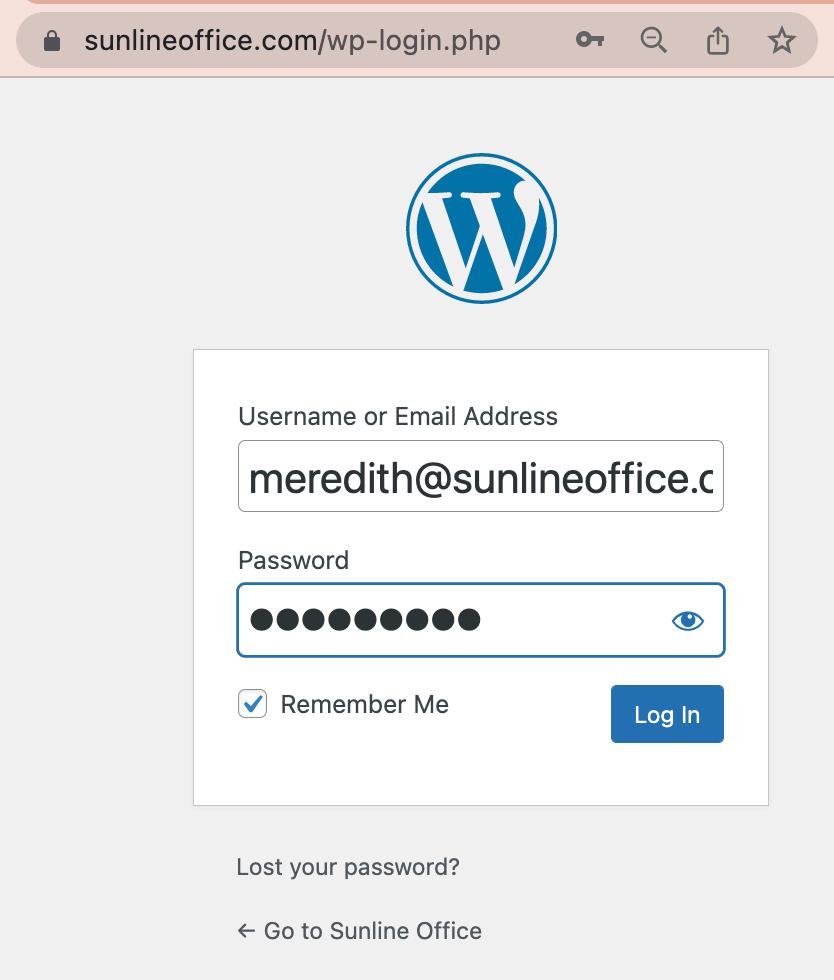This screenshot has height=980, width=834.
Task: Open the Lost your password? link
Action: (x=348, y=867)
